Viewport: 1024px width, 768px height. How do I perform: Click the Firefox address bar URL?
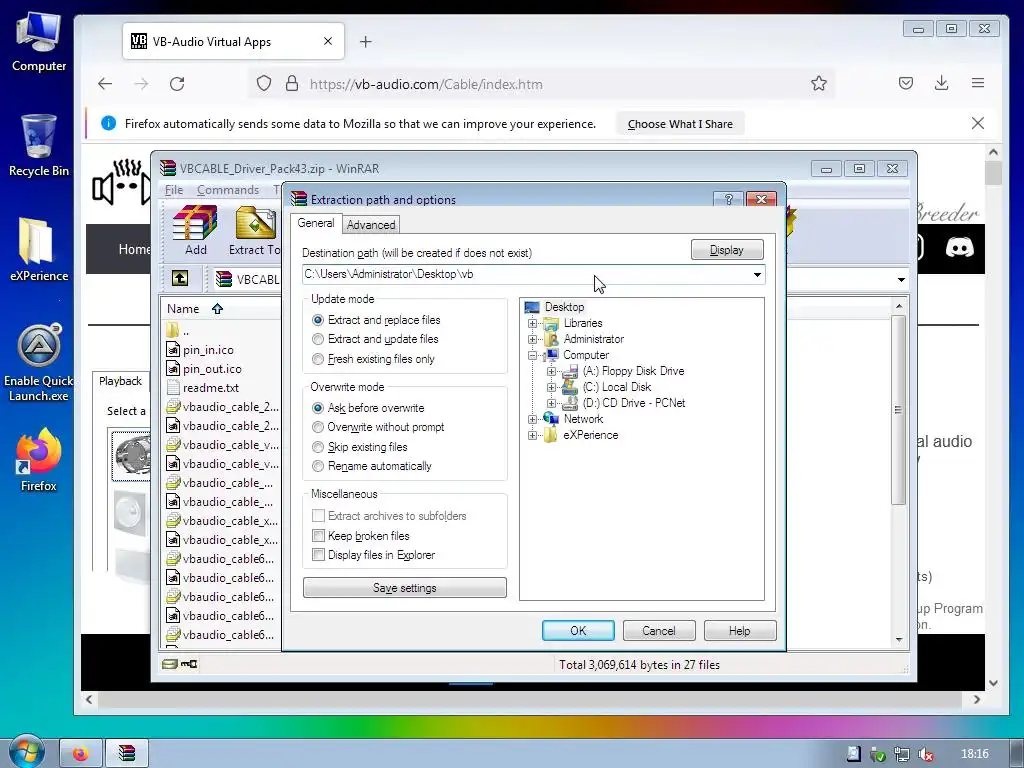(426, 84)
